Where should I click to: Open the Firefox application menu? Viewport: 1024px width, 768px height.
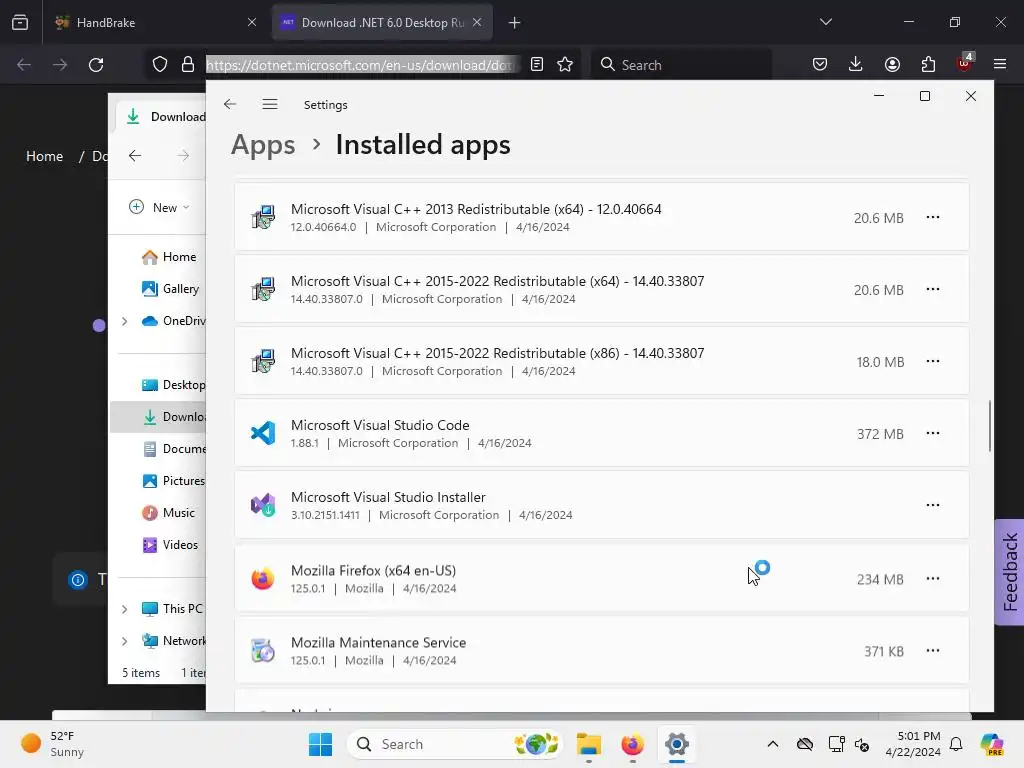pos(1000,64)
